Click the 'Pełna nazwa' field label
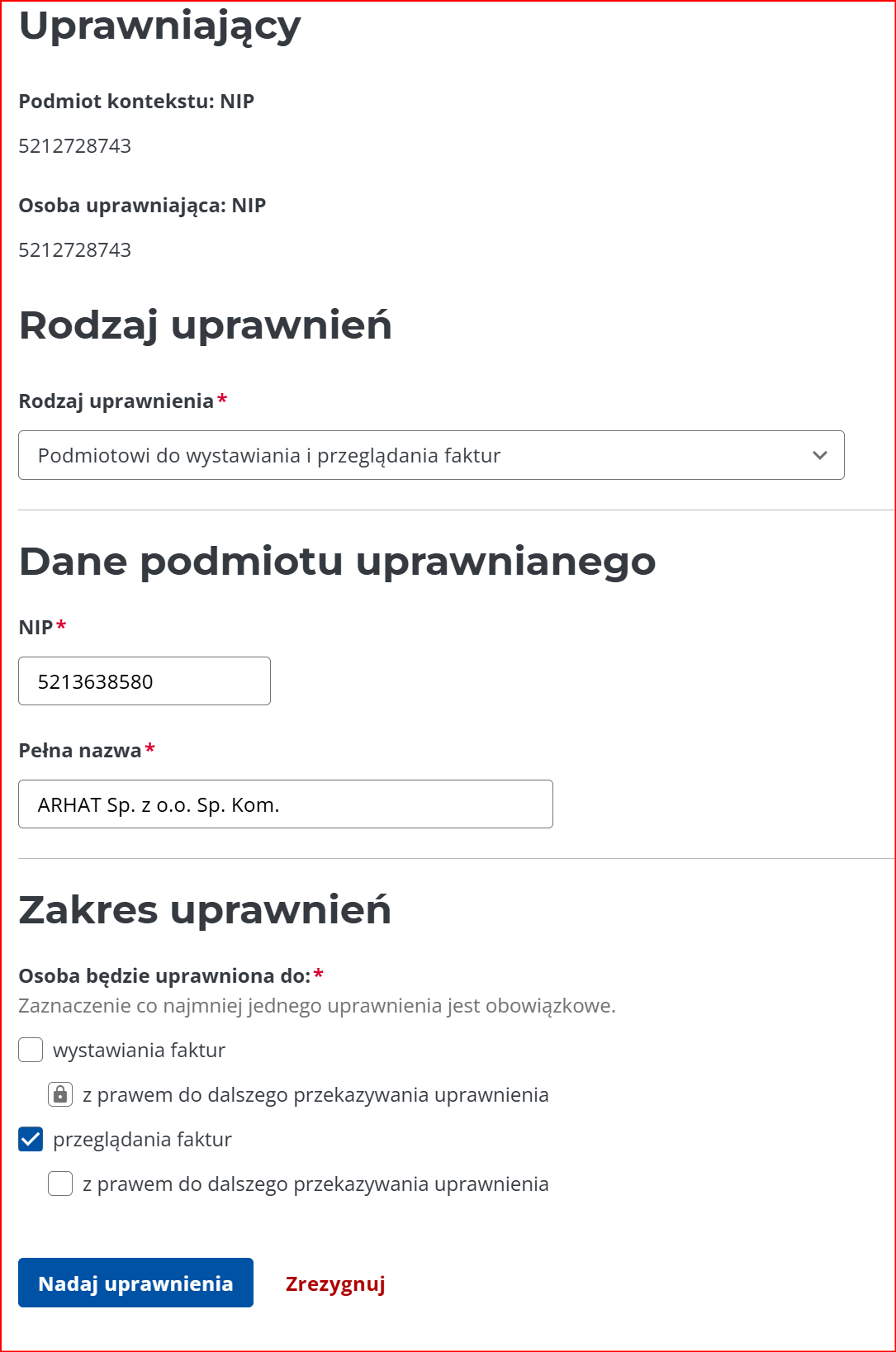The image size is (896, 1352). [x=80, y=751]
